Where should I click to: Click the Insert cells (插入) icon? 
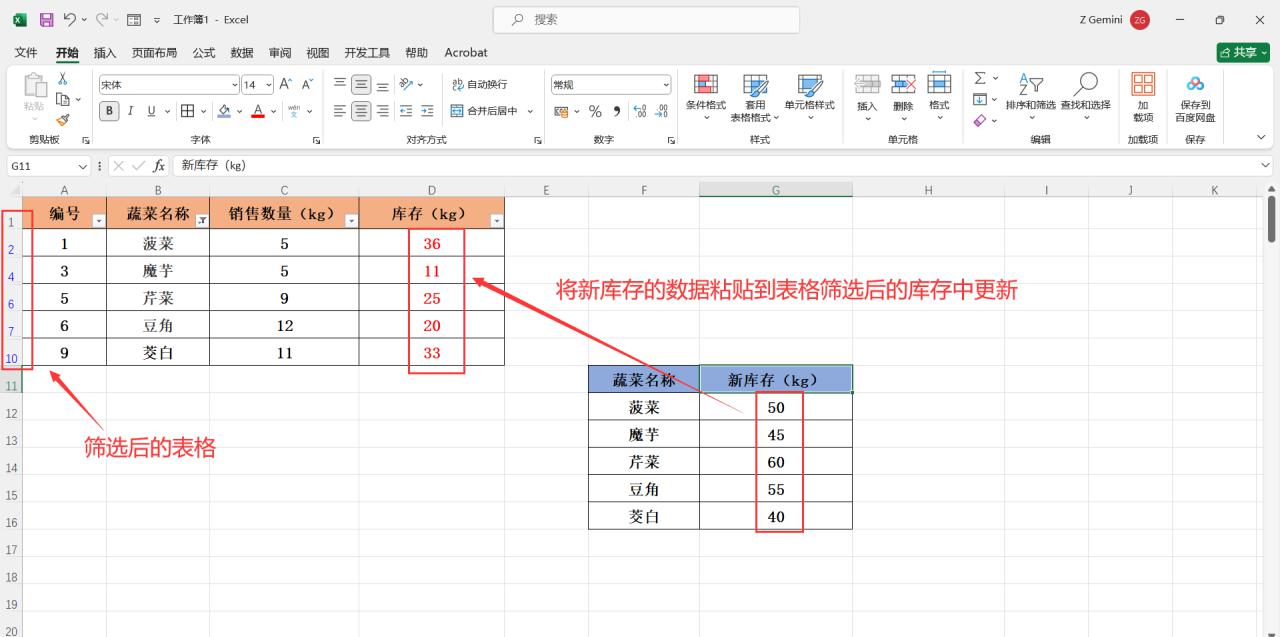(x=867, y=97)
